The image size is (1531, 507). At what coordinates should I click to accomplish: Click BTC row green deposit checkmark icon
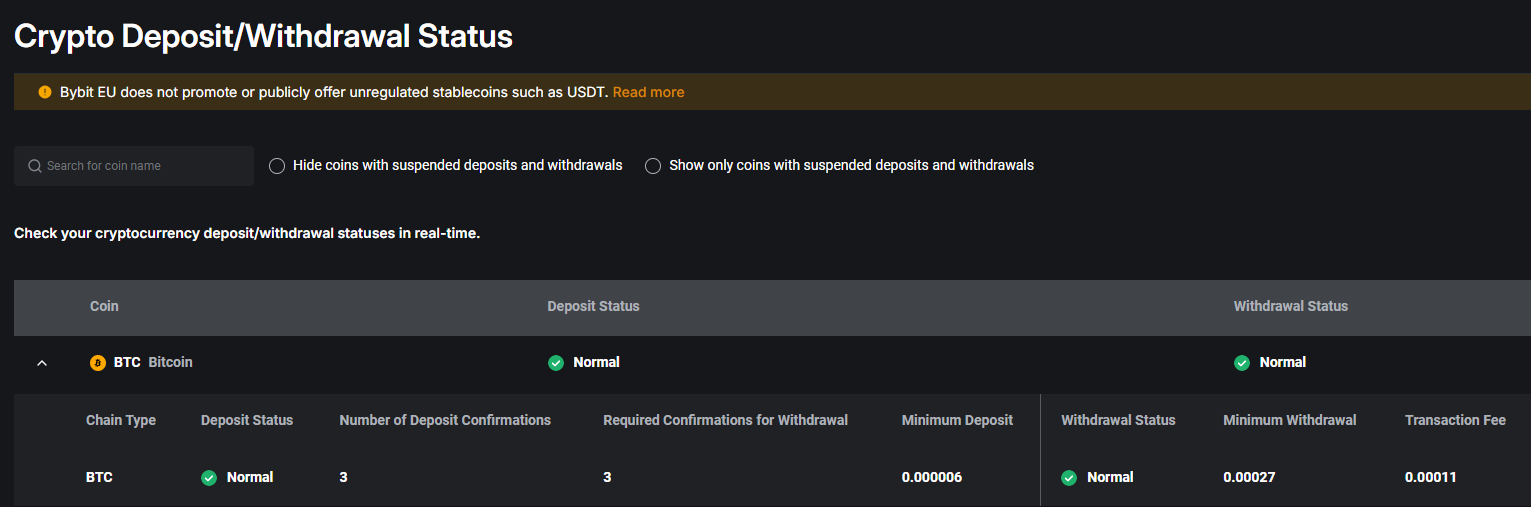click(556, 363)
